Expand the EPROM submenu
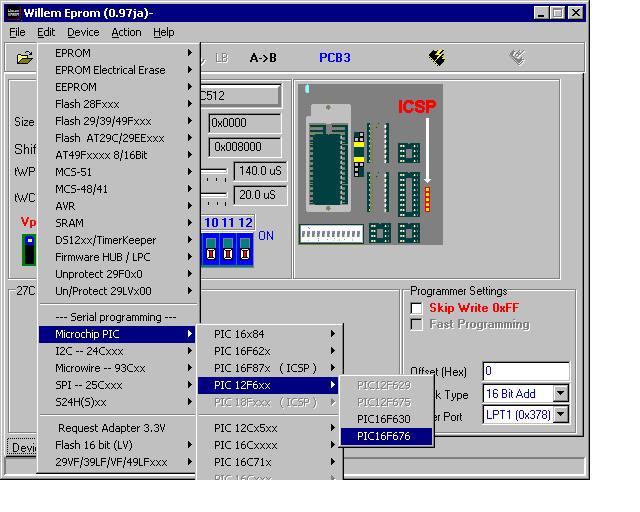 click(117, 53)
